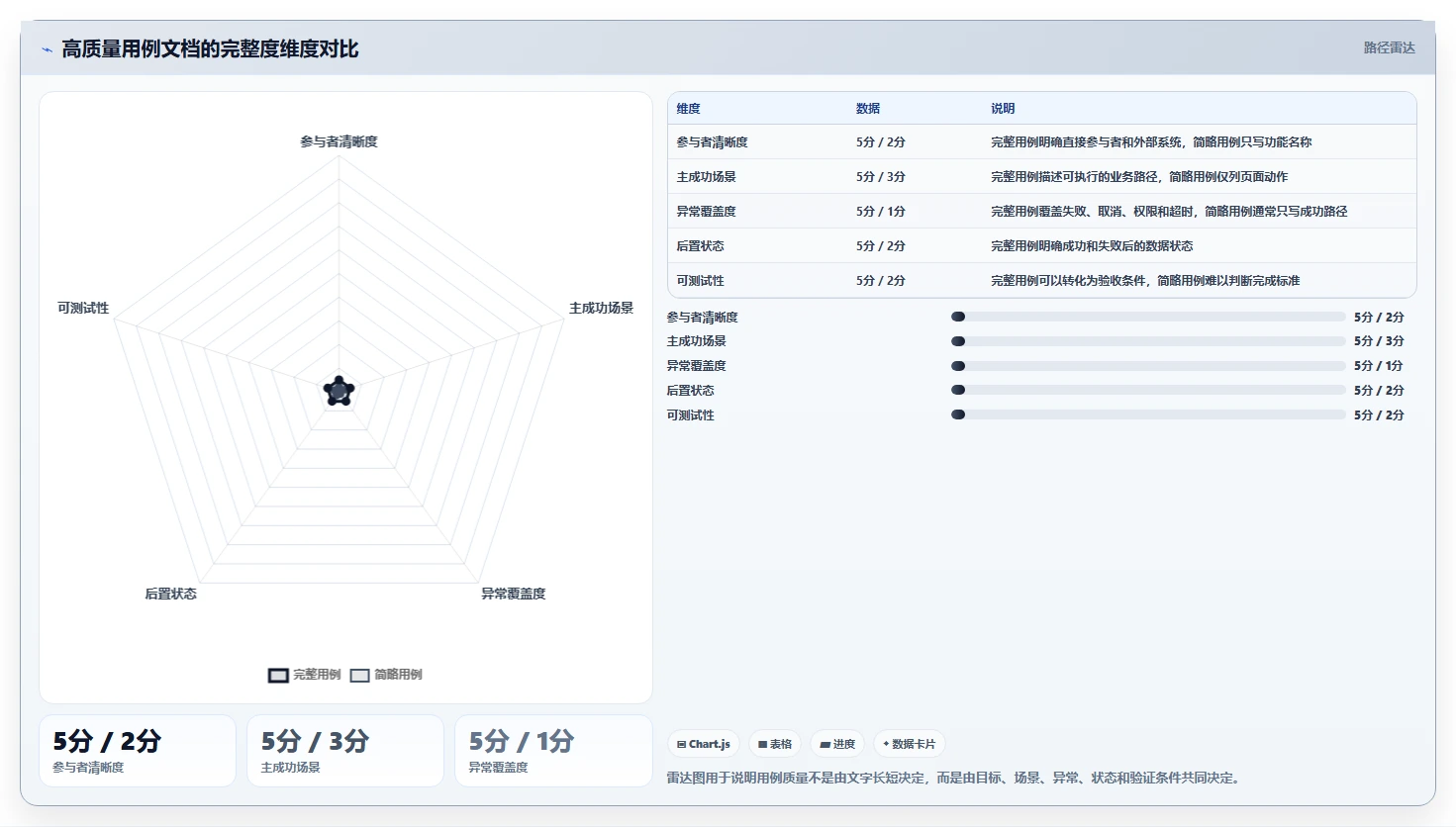1456x827 pixels.
Task: Click the radar axis label 异常覆盖度
Action: tap(514, 594)
